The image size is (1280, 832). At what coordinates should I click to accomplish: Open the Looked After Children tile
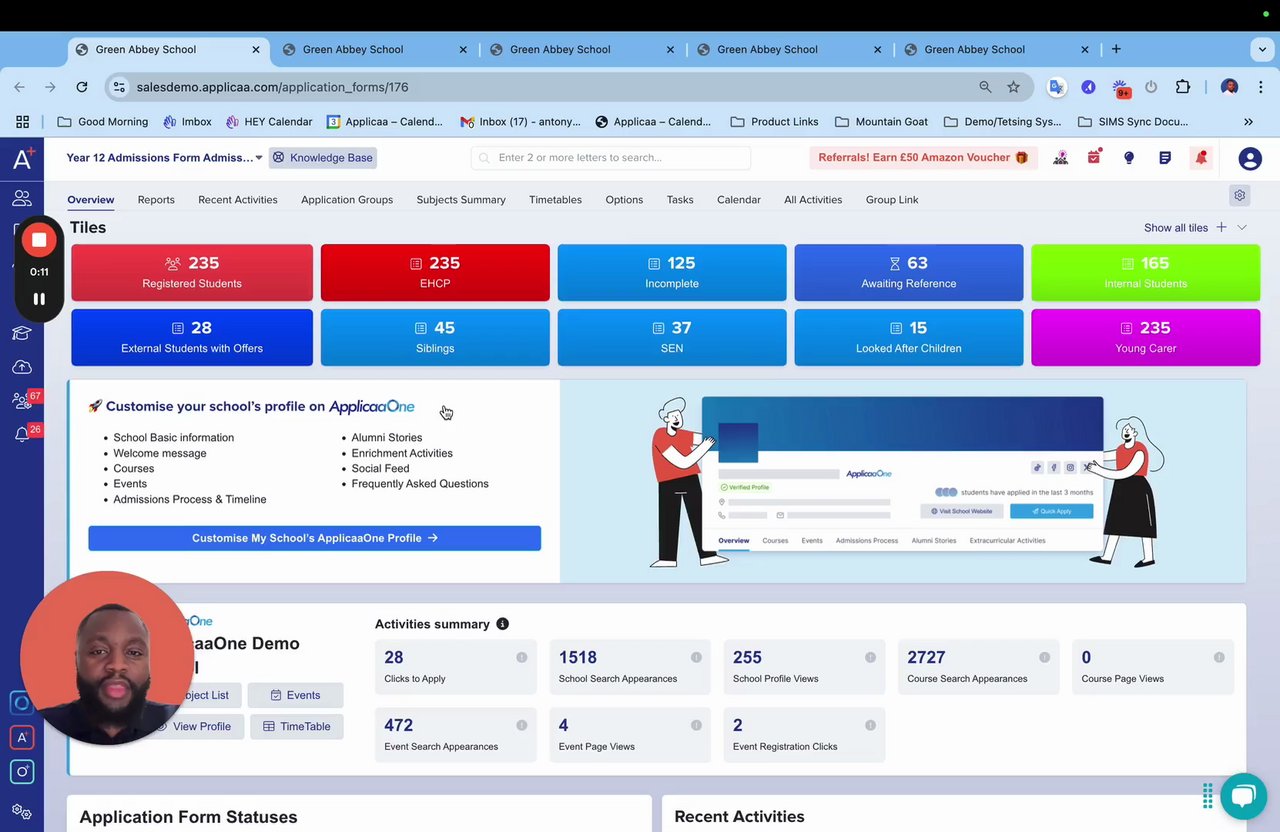click(x=909, y=337)
